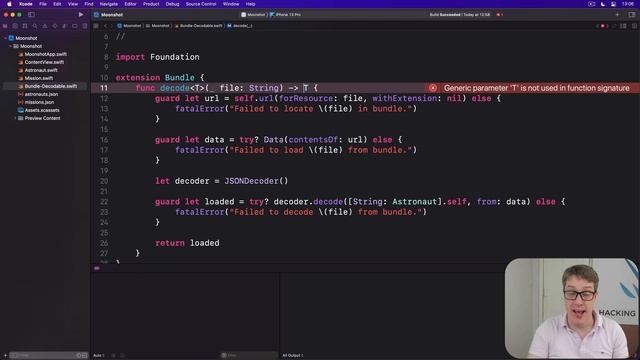This screenshot has height=360, width=640.
Task: Open Mission.swift file
Action: (39, 78)
